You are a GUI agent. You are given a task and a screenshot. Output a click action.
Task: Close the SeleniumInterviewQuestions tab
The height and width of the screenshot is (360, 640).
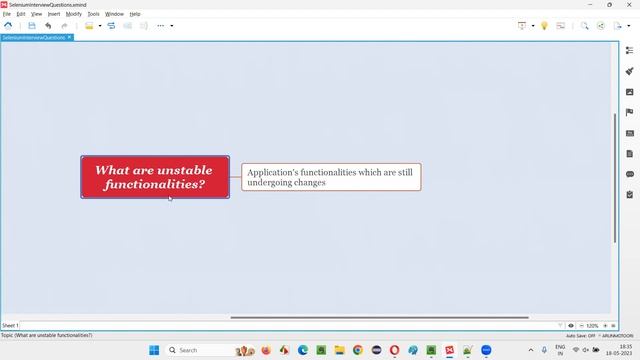69,37
